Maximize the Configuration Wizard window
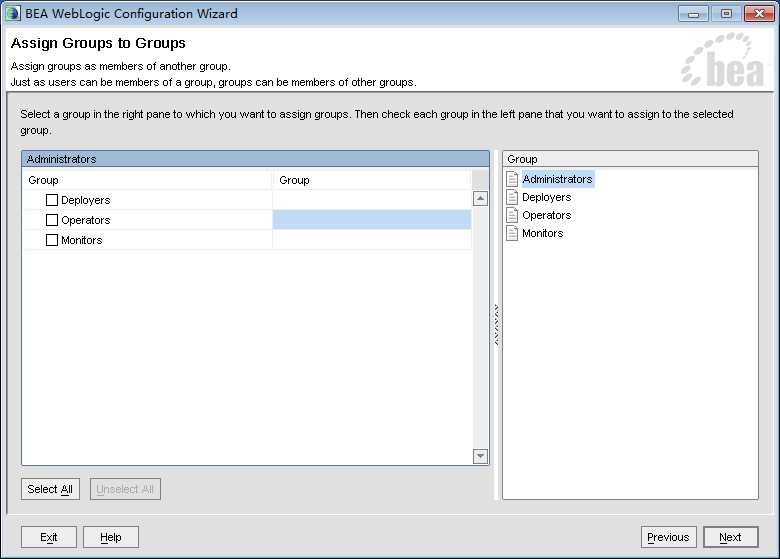Screen dimensions: 780x559 pyautogui.click(x=726, y=14)
